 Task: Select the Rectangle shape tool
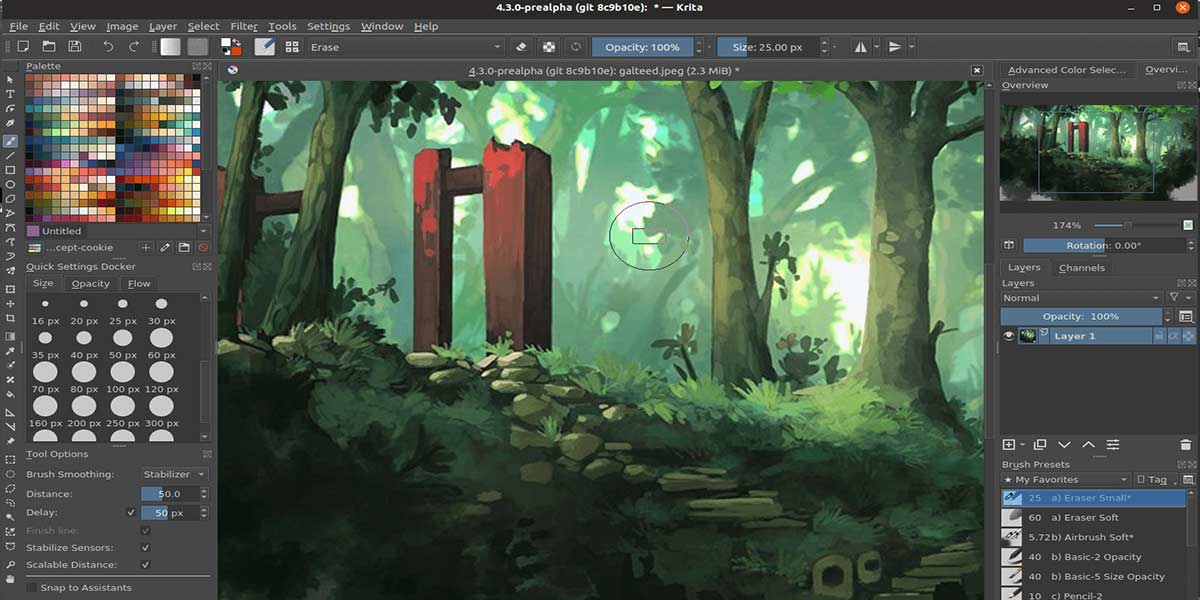(8, 170)
